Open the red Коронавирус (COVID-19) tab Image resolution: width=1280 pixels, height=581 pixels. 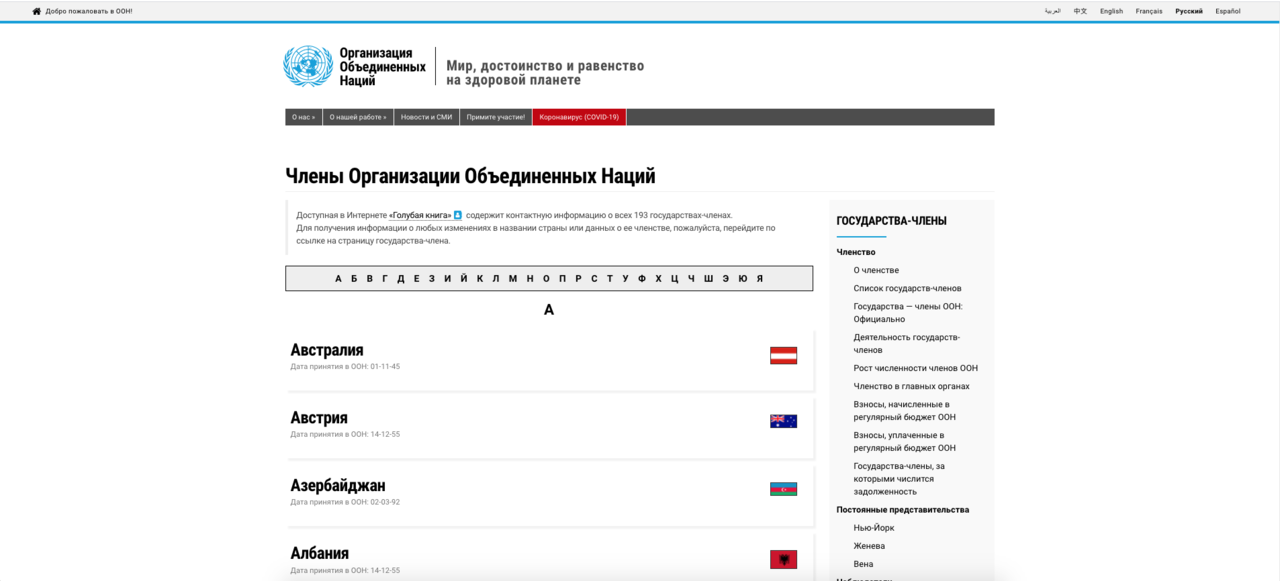click(579, 117)
